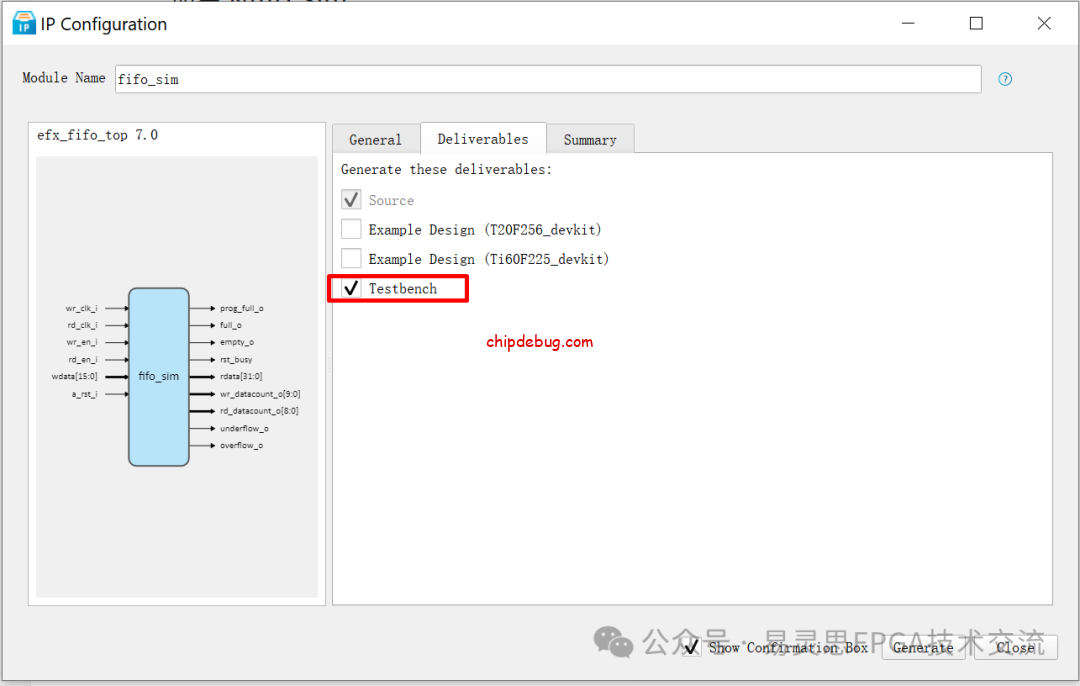Viewport: 1080px width, 686px height.
Task: Open the Summary tab
Action: click(x=590, y=138)
